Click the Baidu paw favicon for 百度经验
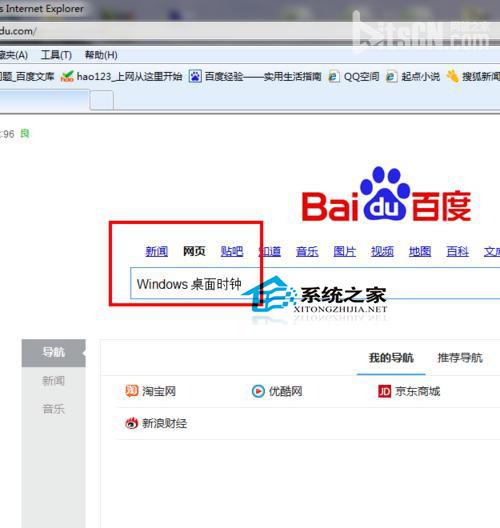This screenshot has height=528, width=500. (195, 76)
